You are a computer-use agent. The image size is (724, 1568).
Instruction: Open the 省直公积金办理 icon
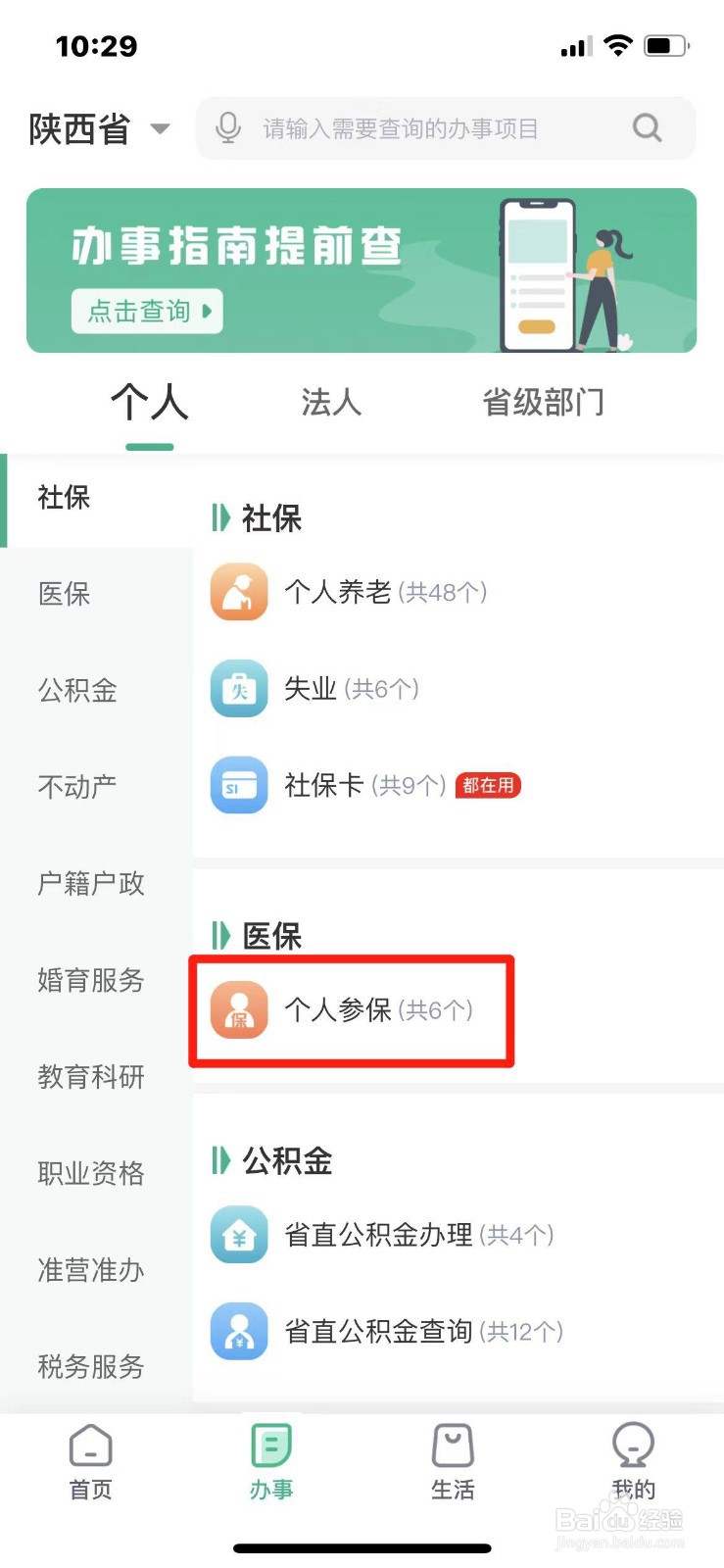point(239,1235)
